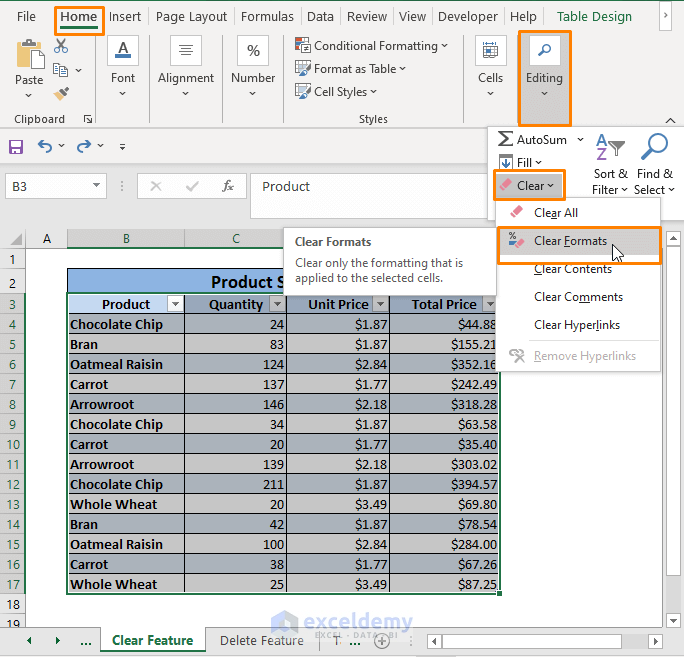This screenshot has height=657, width=684.
Task: Click the Insert Function fx icon
Action: tap(227, 186)
